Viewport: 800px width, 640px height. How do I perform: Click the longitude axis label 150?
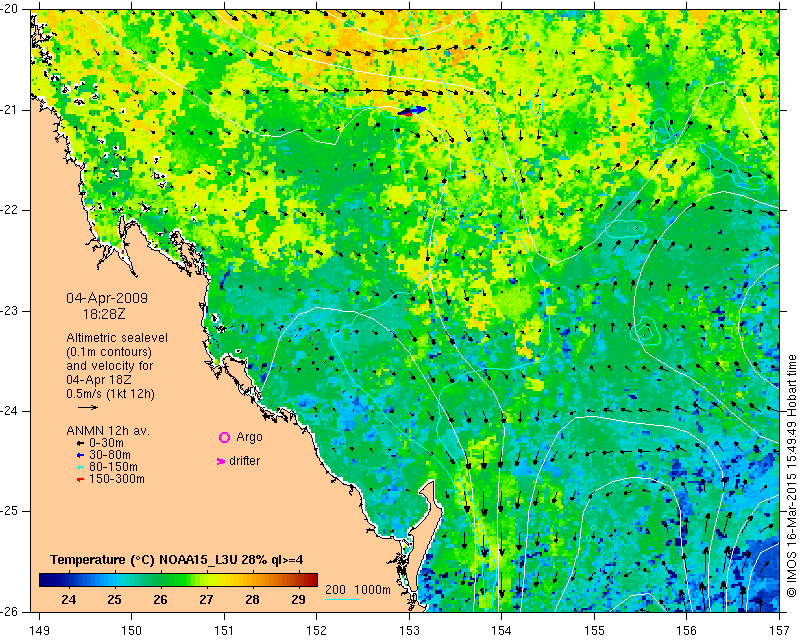tap(131, 631)
